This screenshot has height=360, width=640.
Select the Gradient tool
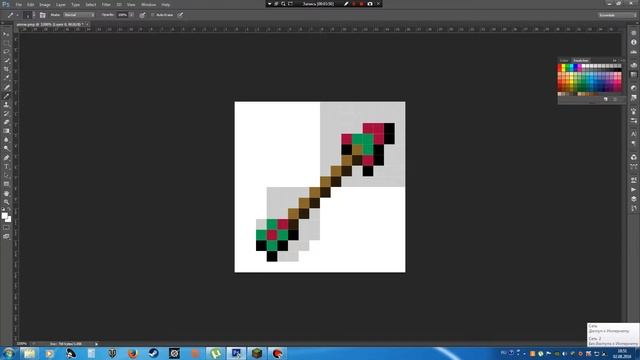[6, 131]
